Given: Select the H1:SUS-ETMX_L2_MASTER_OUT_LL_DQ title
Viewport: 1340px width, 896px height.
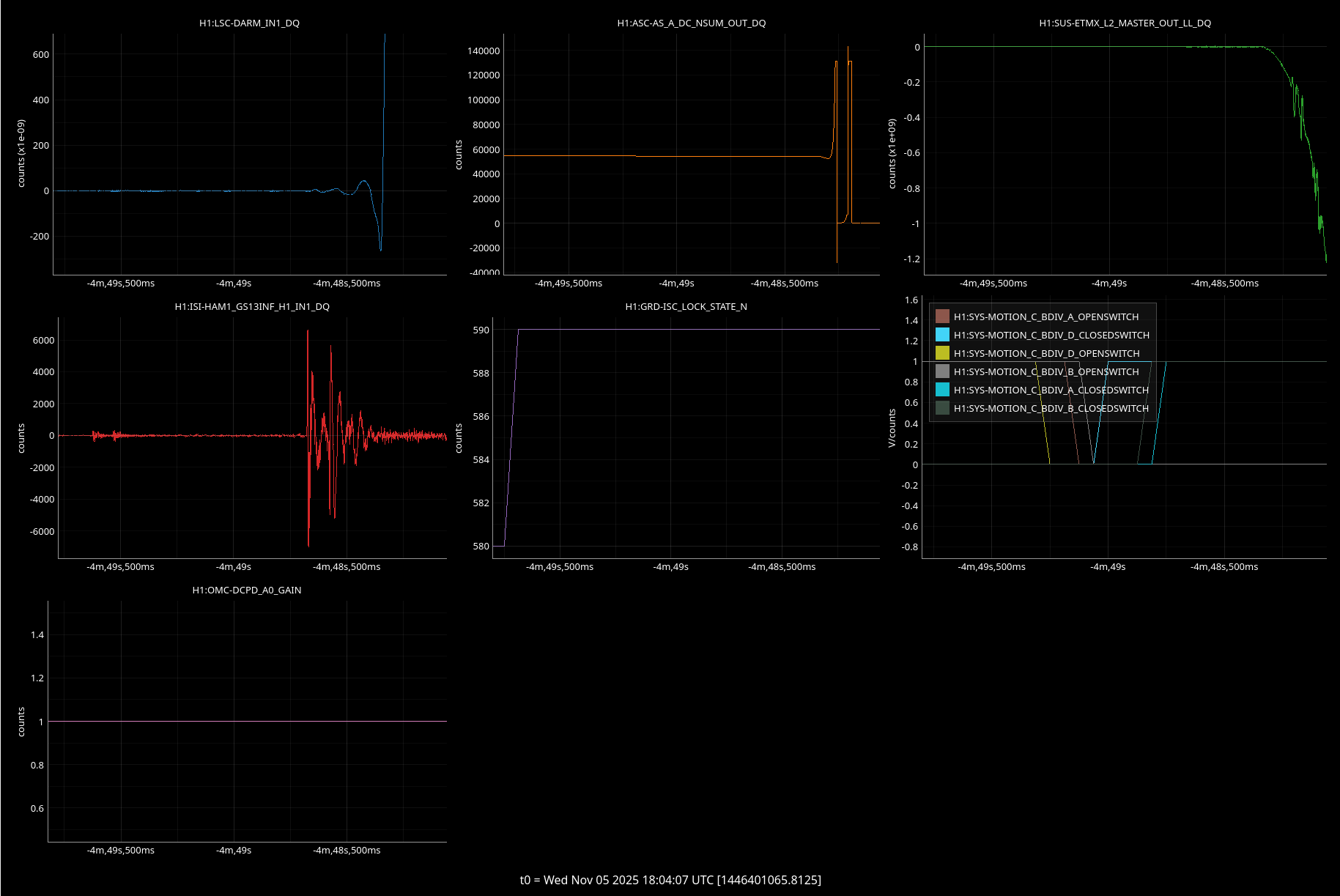Looking at the screenshot, I should [x=1125, y=23].
